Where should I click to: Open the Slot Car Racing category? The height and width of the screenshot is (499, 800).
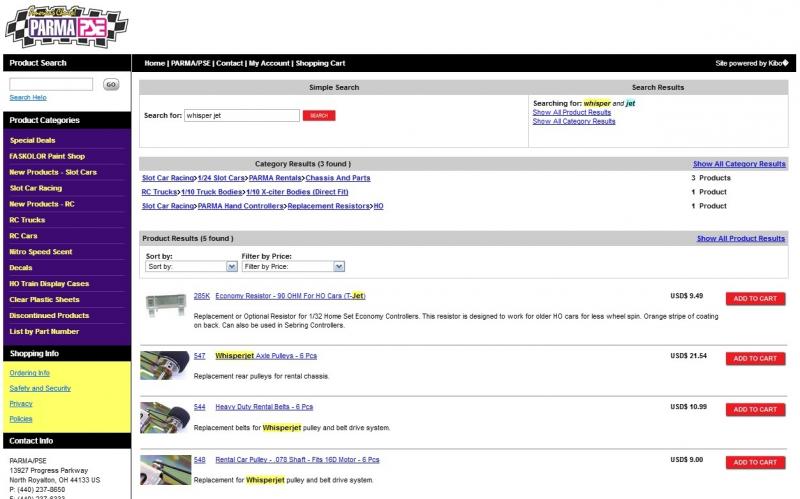click(36, 188)
